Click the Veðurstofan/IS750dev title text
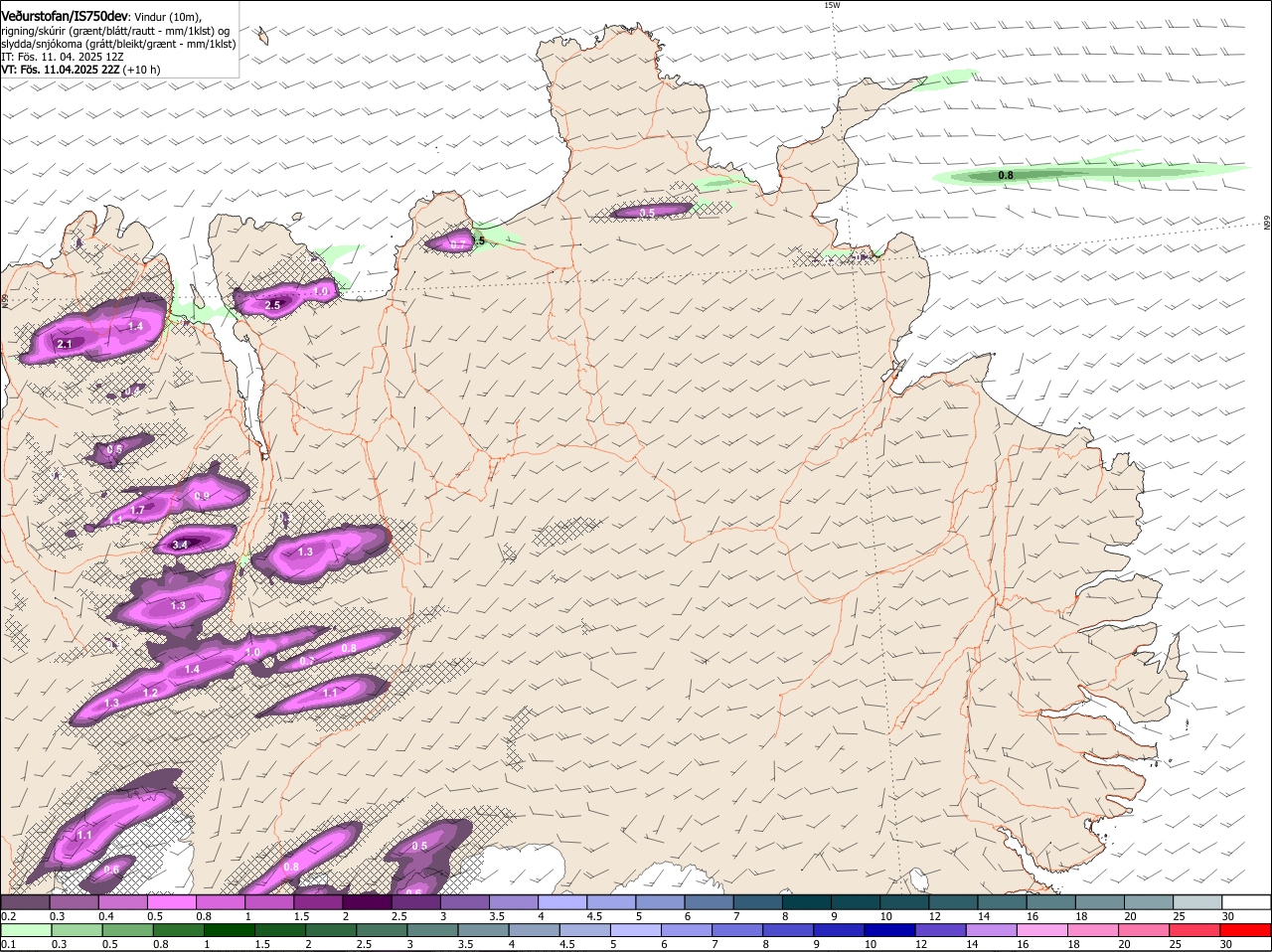The width and height of the screenshot is (1272, 952). [x=65, y=16]
